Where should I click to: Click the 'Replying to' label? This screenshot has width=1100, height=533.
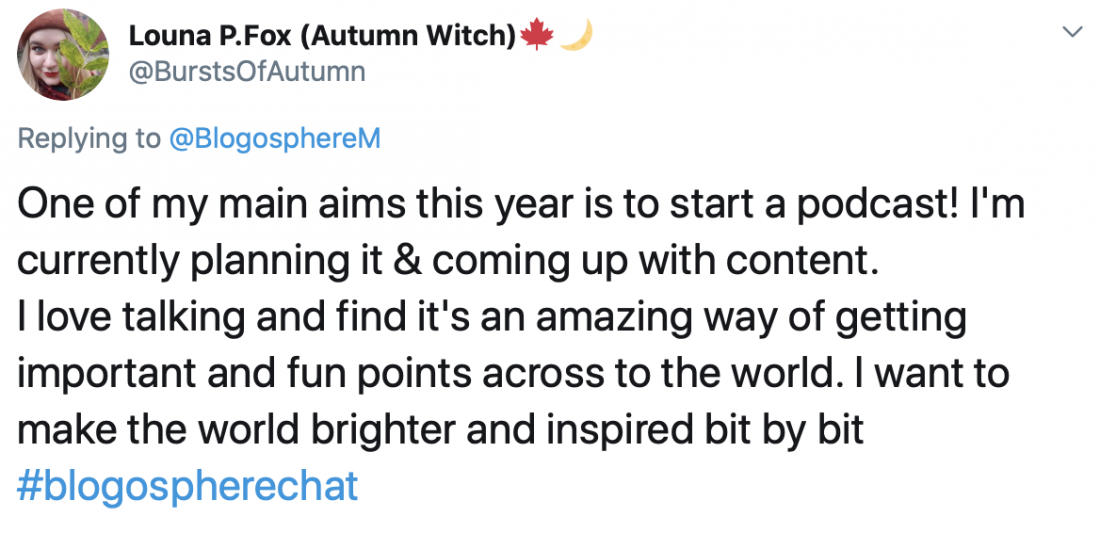[89, 138]
